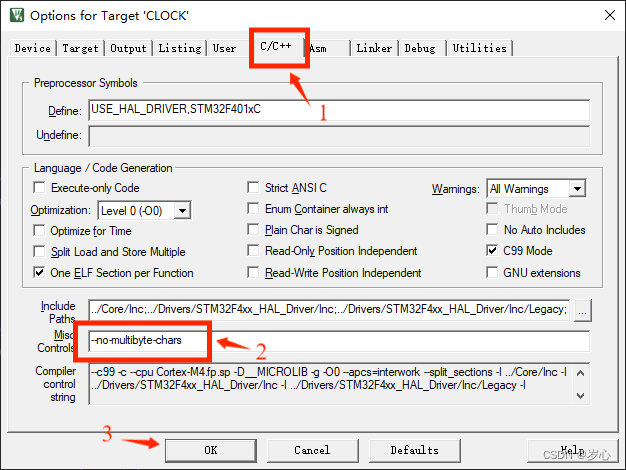Switch to the Target tab
The image size is (626, 470).
80,48
